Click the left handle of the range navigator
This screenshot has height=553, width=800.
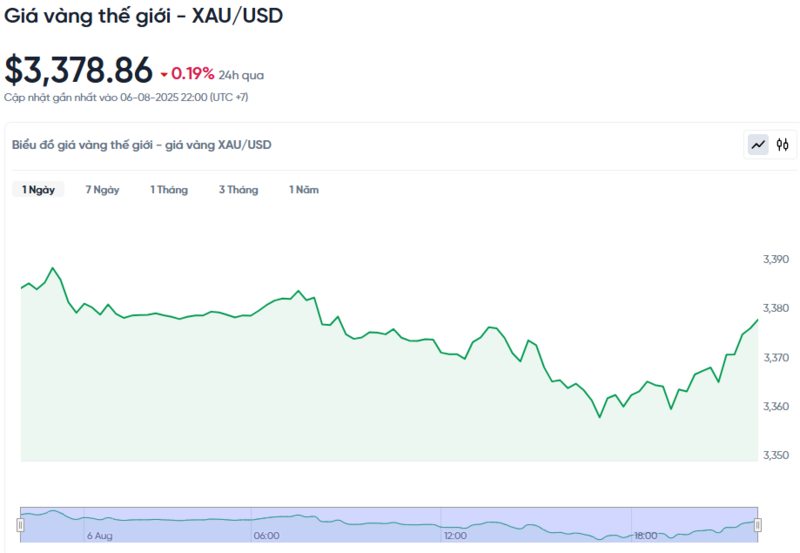coord(20,525)
